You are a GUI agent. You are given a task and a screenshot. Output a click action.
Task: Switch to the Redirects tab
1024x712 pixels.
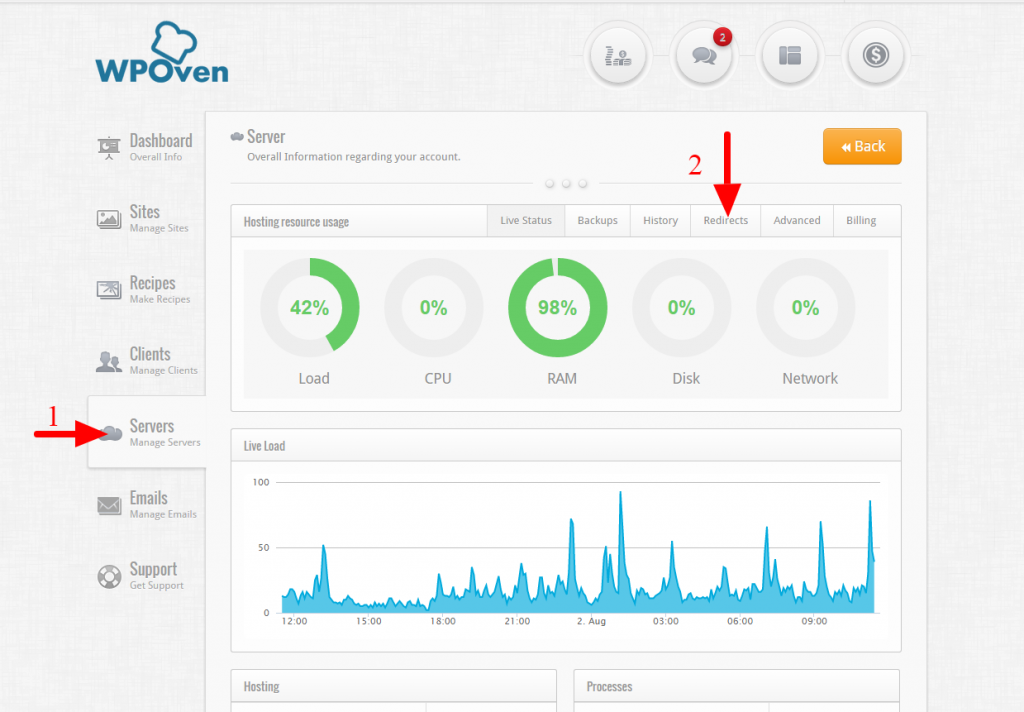click(x=725, y=221)
